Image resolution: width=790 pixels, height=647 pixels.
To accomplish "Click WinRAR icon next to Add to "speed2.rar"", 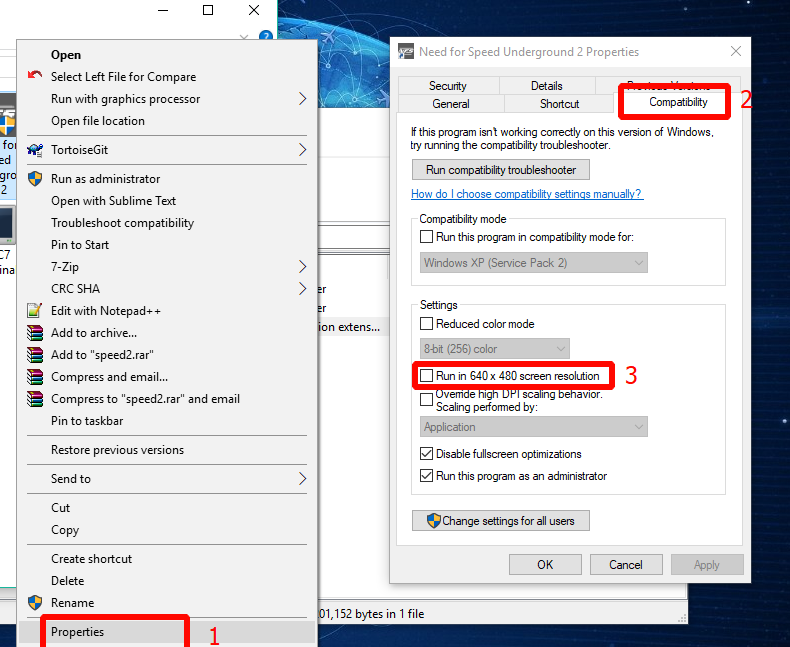I will (x=35, y=355).
